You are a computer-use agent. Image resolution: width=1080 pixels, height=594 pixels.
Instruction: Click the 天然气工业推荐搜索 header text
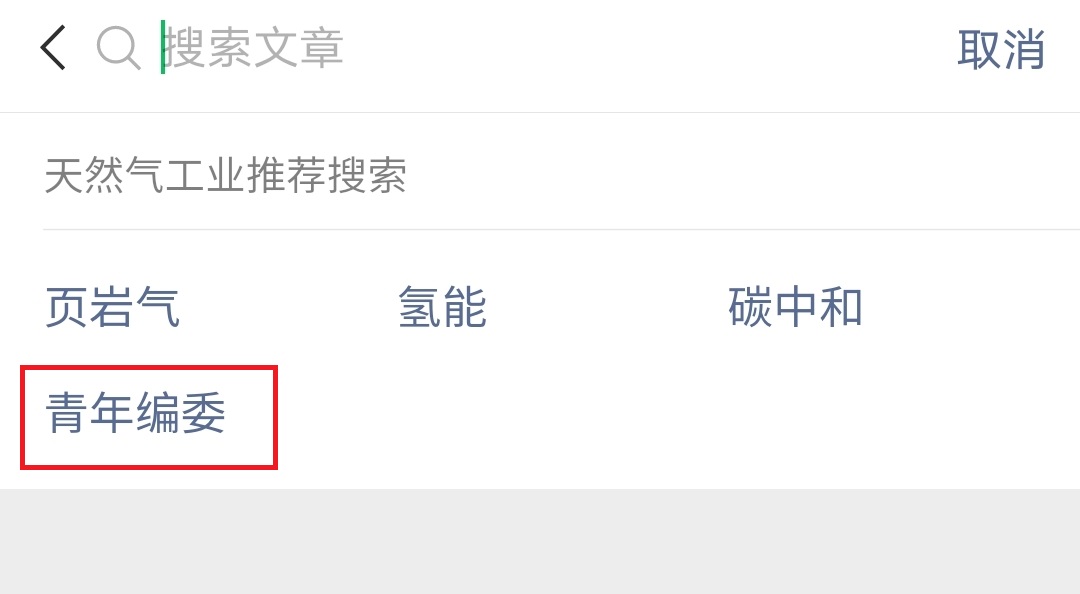225,175
